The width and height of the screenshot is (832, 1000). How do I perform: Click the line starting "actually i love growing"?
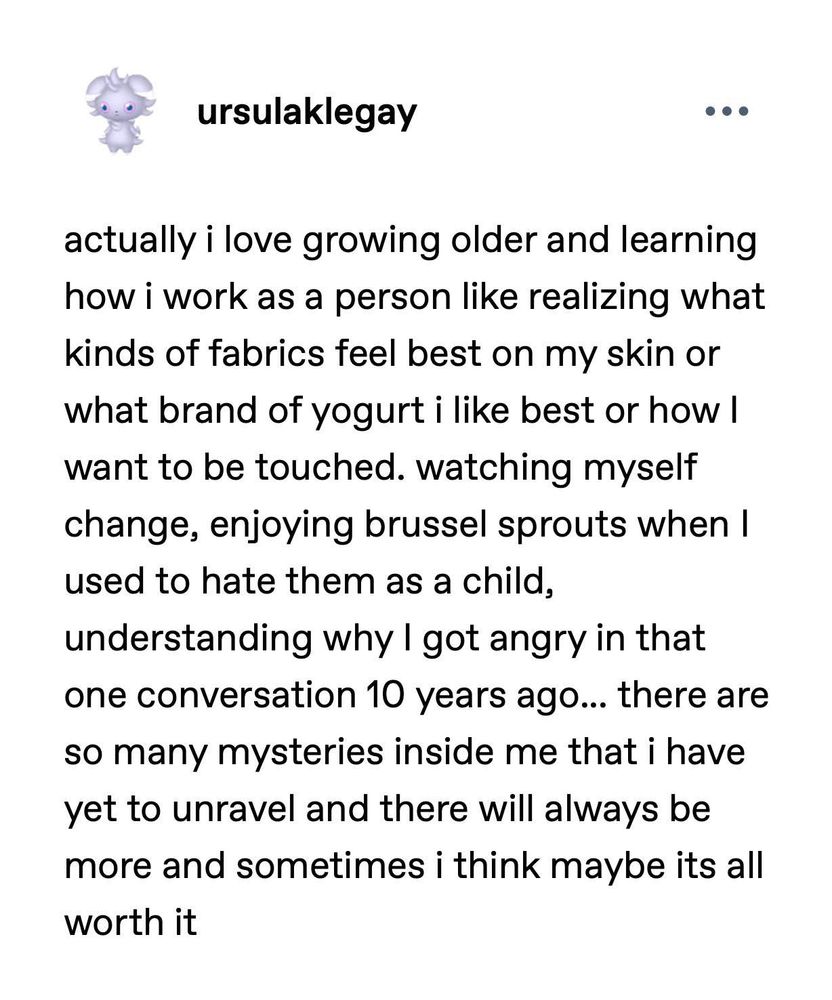tap(410, 242)
